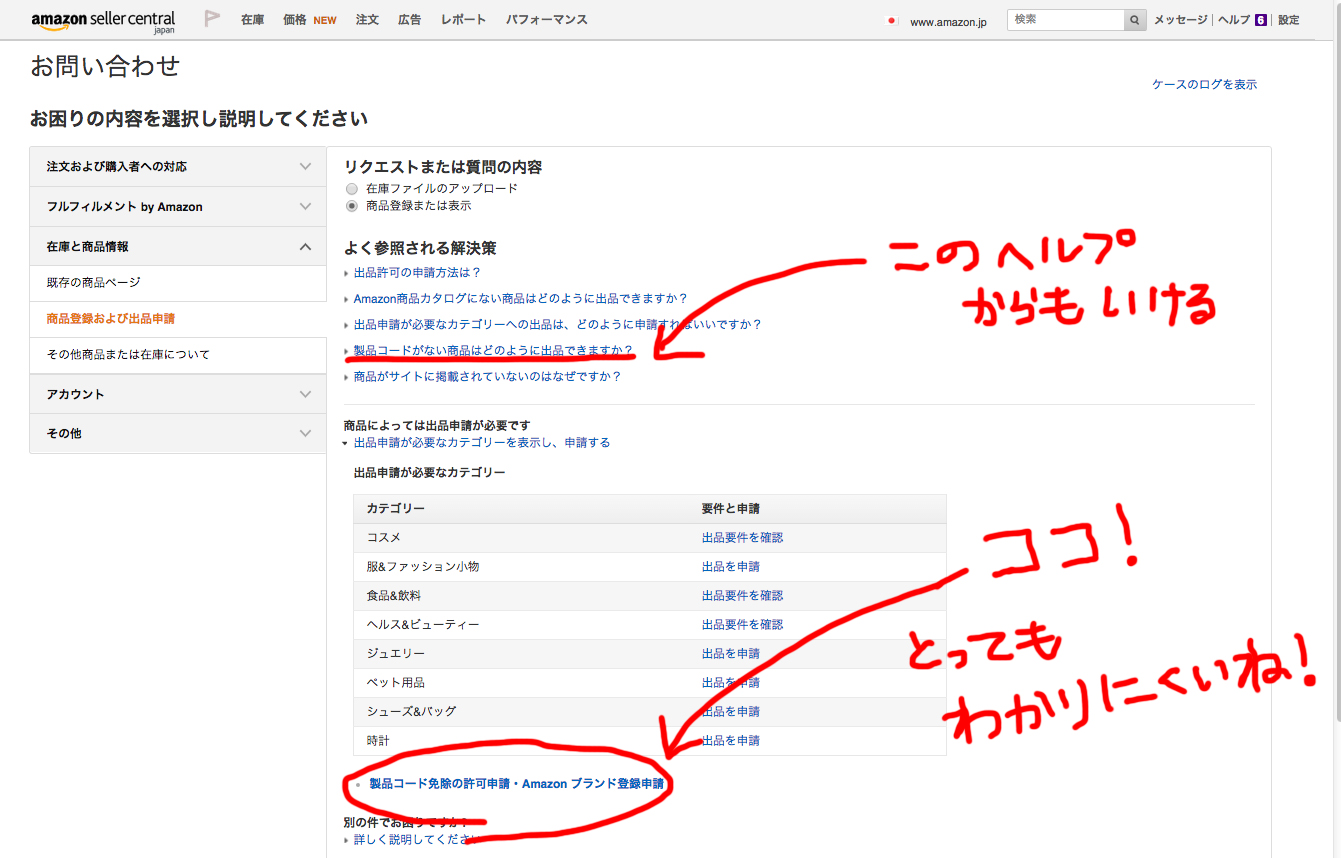Viewport: 1341px width, 858px height.
Task: Open ヘルプ in the top bar
Action: (x=1234, y=20)
